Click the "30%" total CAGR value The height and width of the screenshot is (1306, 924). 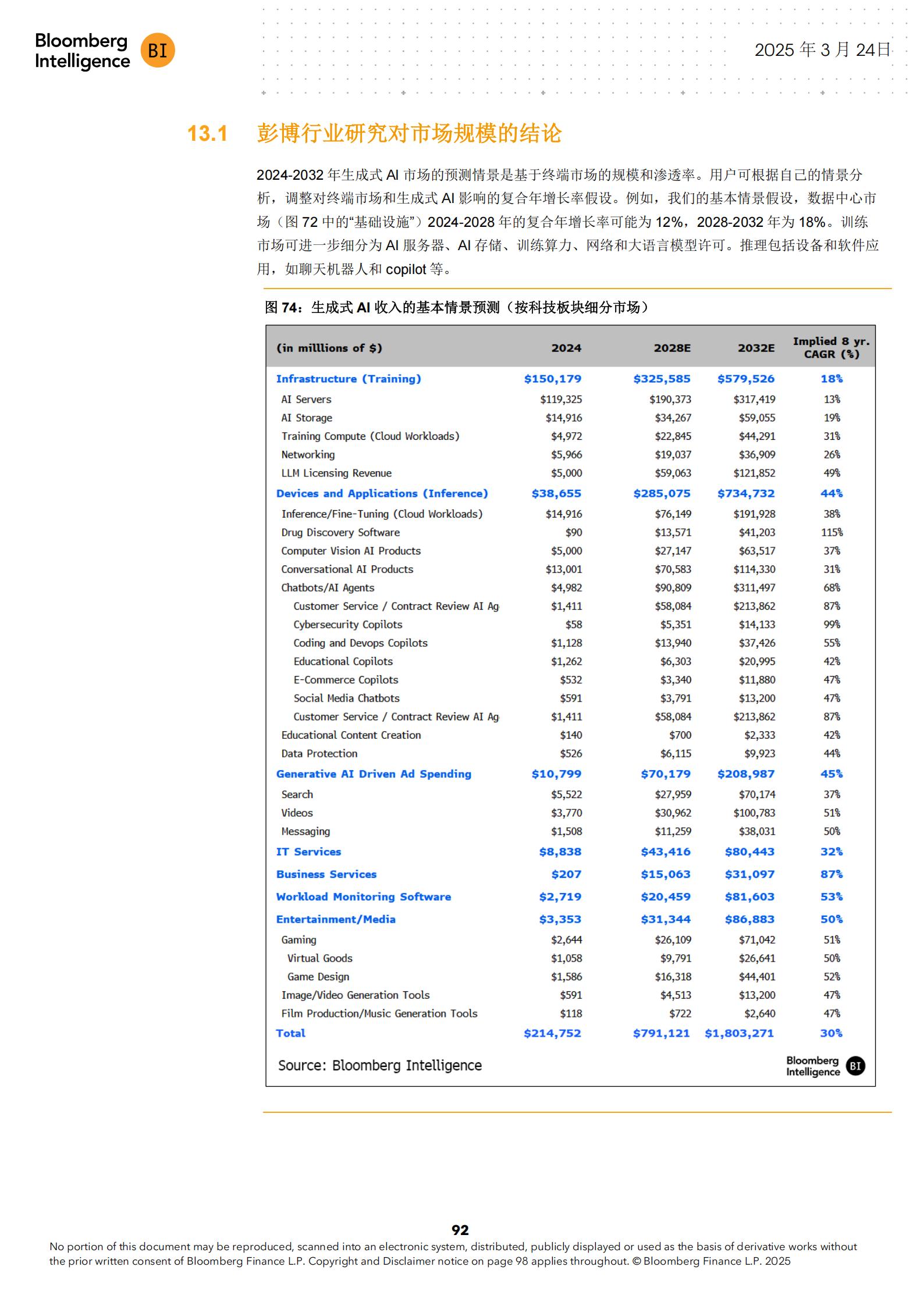tap(831, 1033)
